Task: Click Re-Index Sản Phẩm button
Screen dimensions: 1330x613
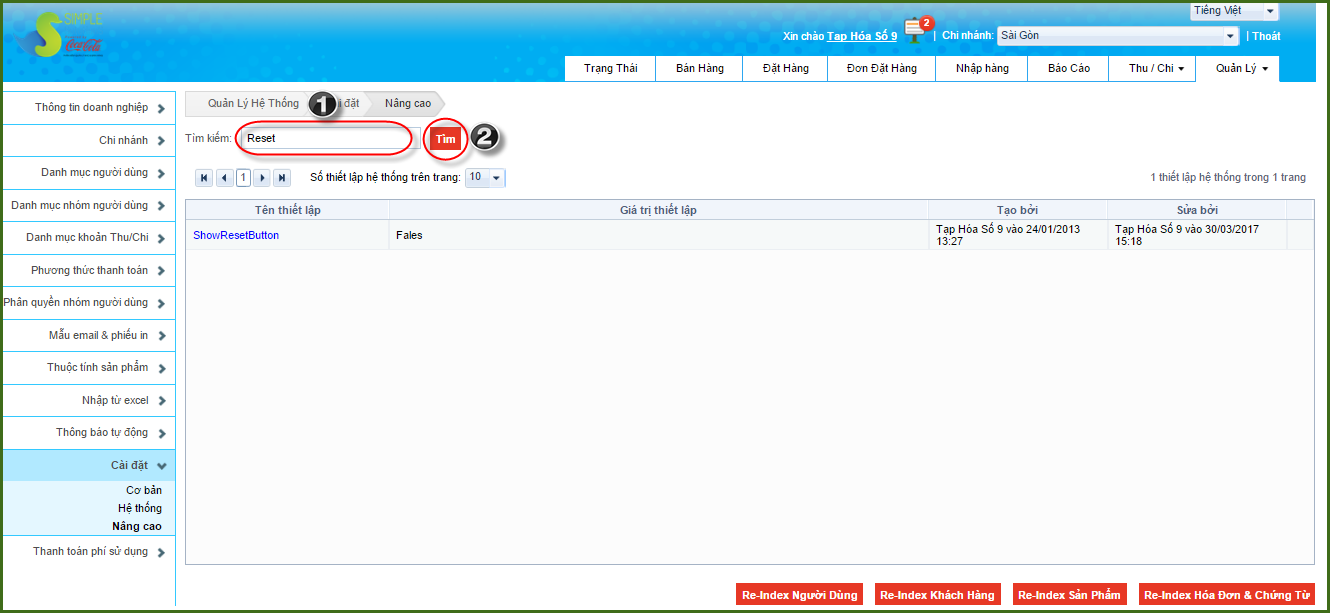Action: [x=1069, y=595]
